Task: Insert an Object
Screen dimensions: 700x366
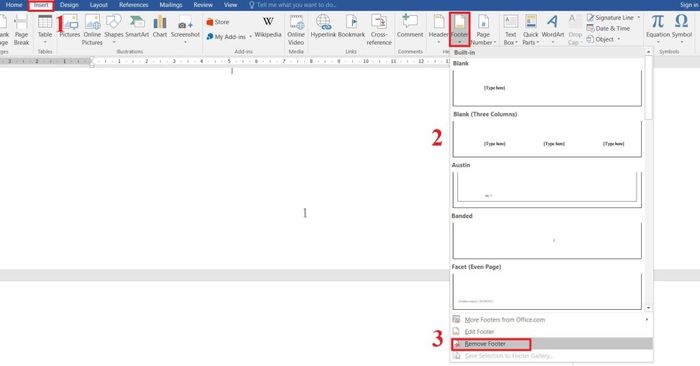Action: [600, 39]
